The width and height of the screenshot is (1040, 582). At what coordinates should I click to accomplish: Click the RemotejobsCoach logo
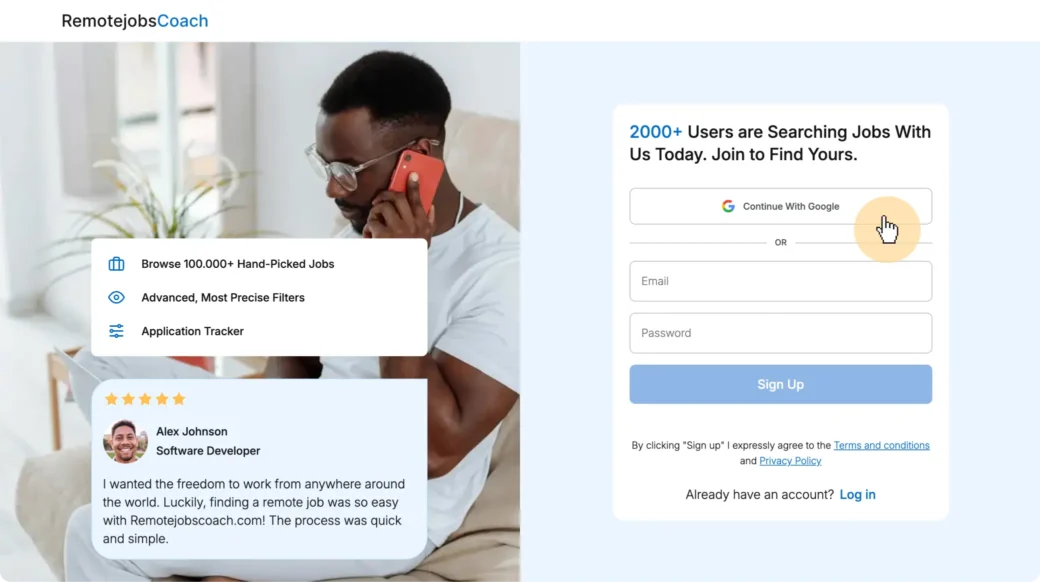click(x=135, y=21)
